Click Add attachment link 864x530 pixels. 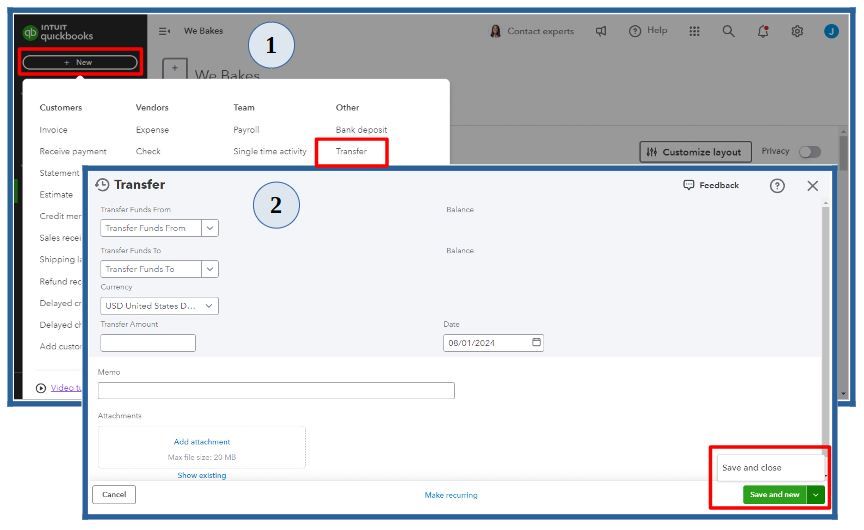click(x=202, y=441)
